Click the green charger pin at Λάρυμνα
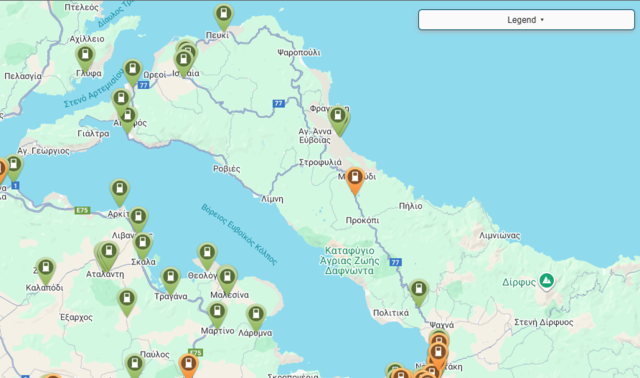Viewport: 640px width, 378px height. [256, 318]
